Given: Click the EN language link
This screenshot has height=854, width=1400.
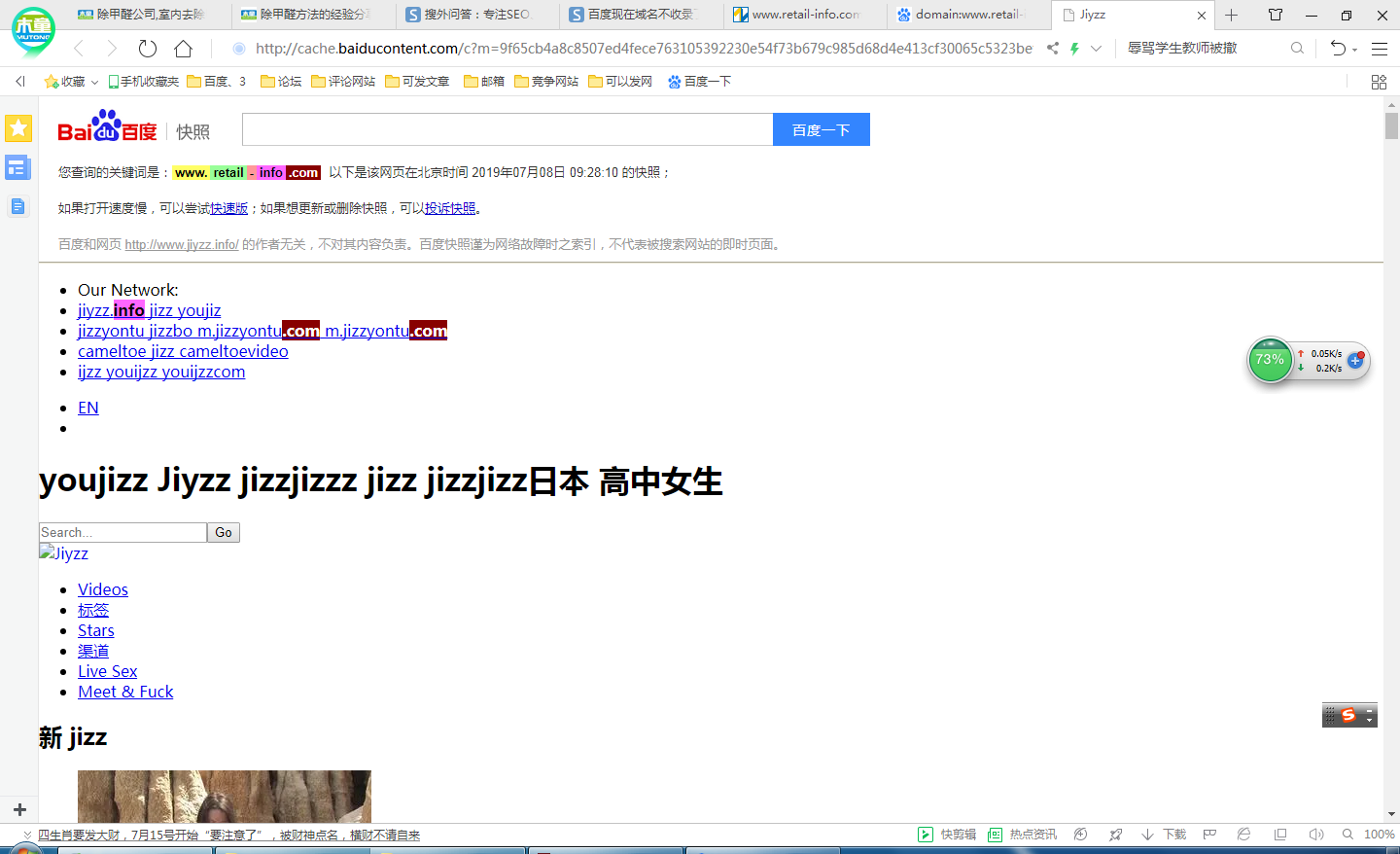Looking at the screenshot, I should coord(88,408).
